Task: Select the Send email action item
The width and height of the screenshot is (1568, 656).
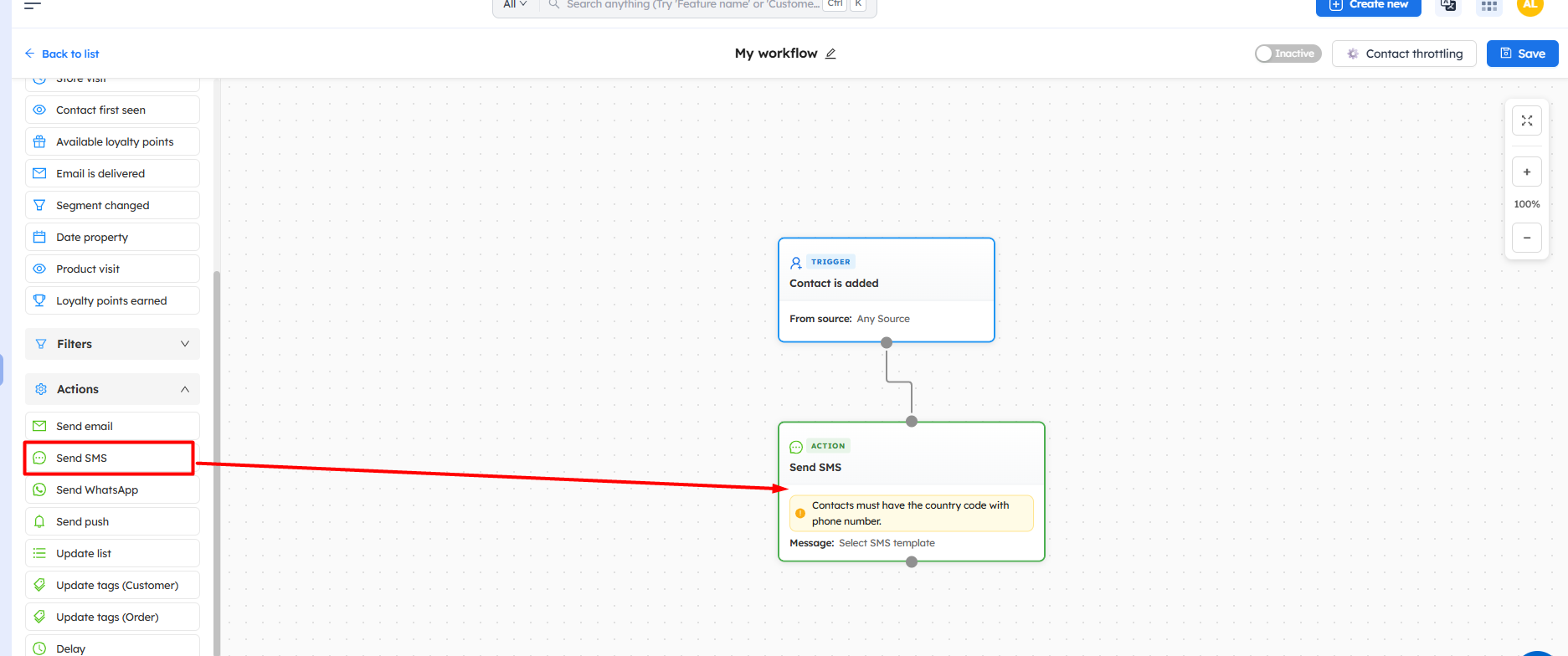Action: coord(112,427)
